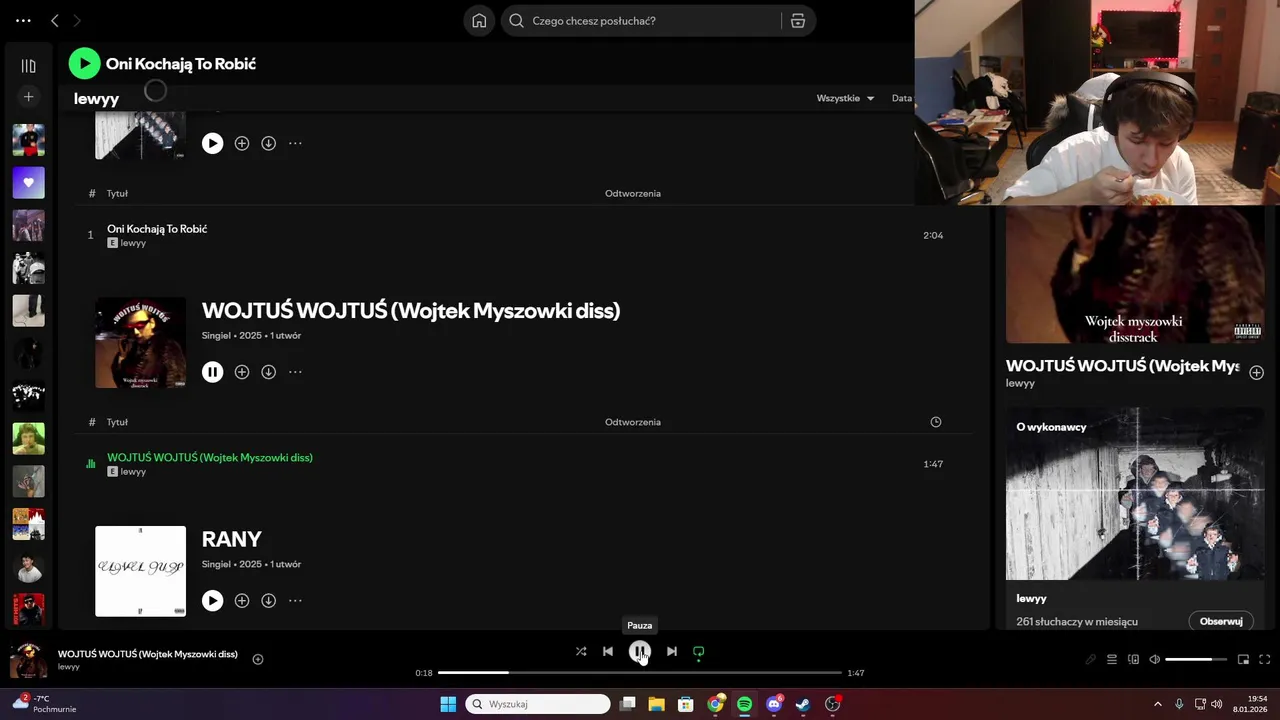
Task: Add now-playing track to Liked Songs in player bar
Action: pos(258,659)
